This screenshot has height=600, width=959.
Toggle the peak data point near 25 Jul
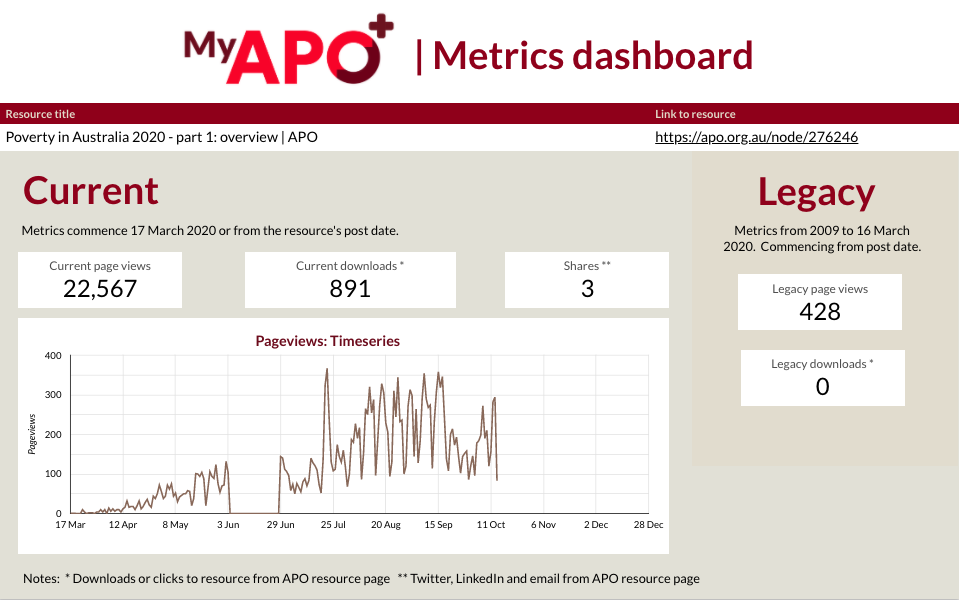pos(326,369)
